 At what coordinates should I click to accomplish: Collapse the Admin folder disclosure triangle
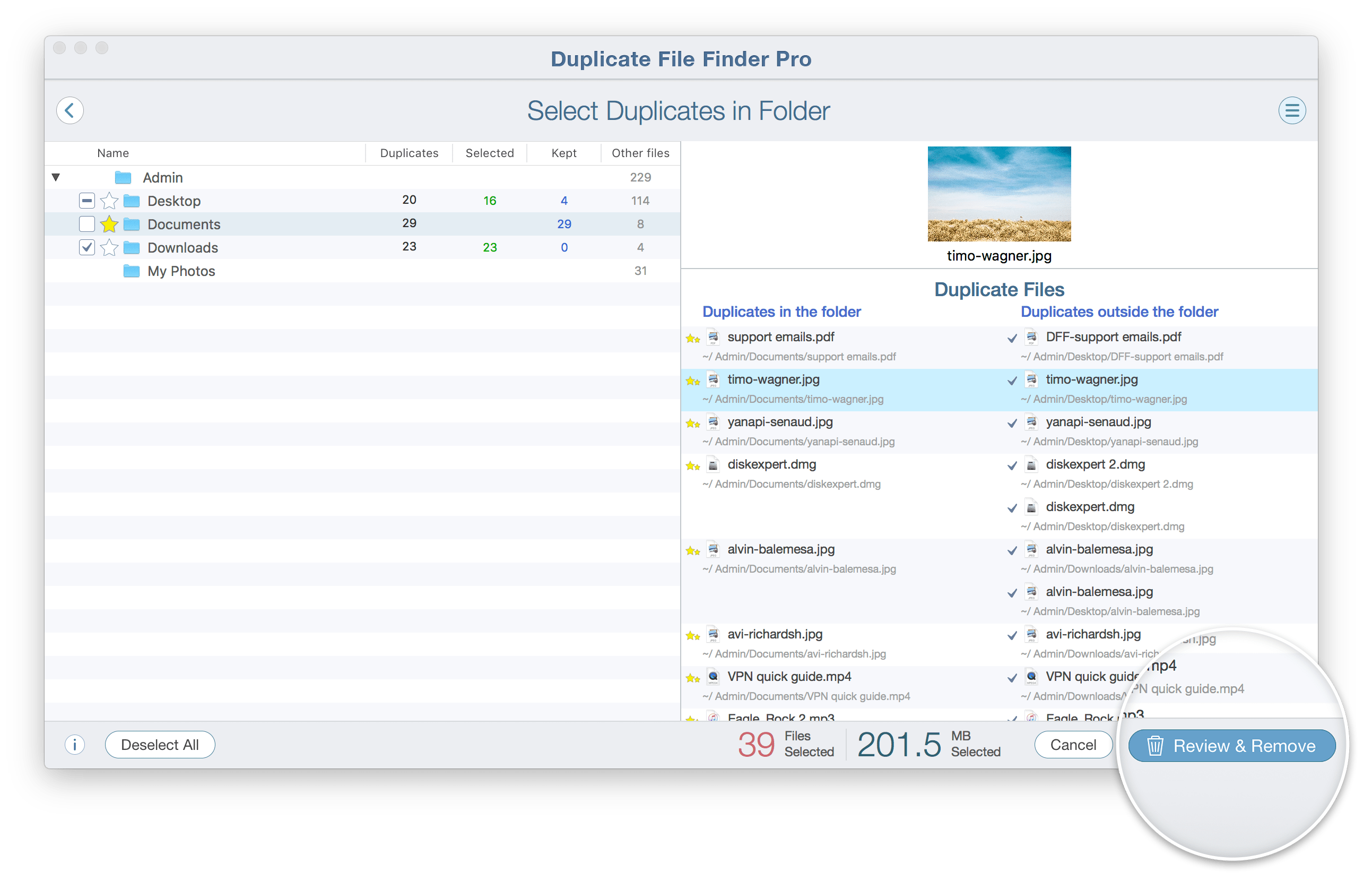(x=56, y=177)
